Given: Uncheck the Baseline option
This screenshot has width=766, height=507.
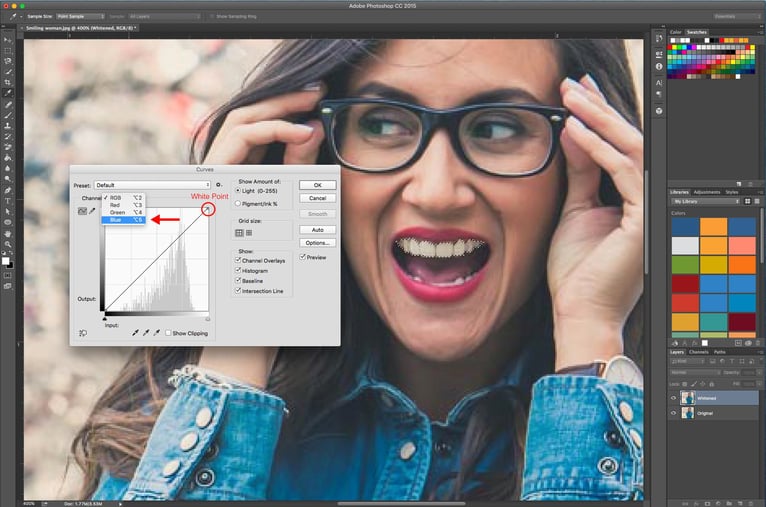Looking at the screenshot, I should 238,280.
